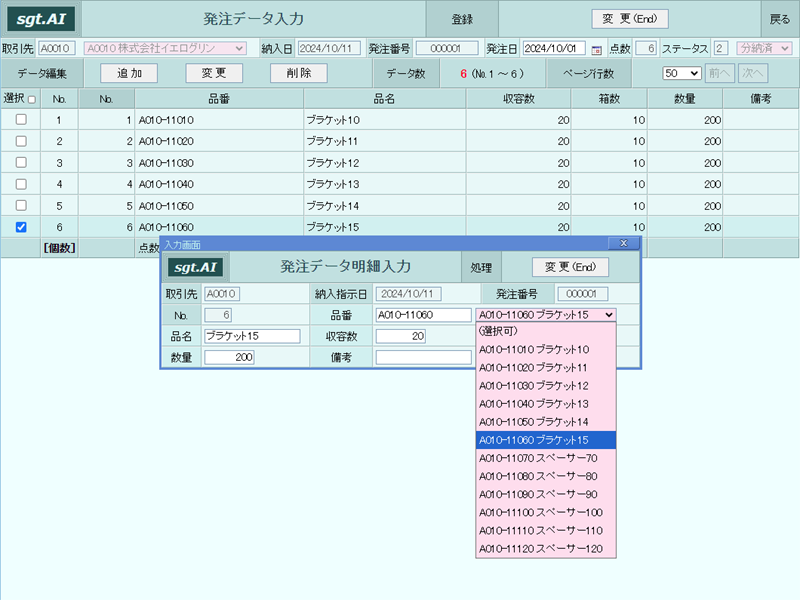Click the 戻る button
The image size is (800, 600).
tap(779, 19)
